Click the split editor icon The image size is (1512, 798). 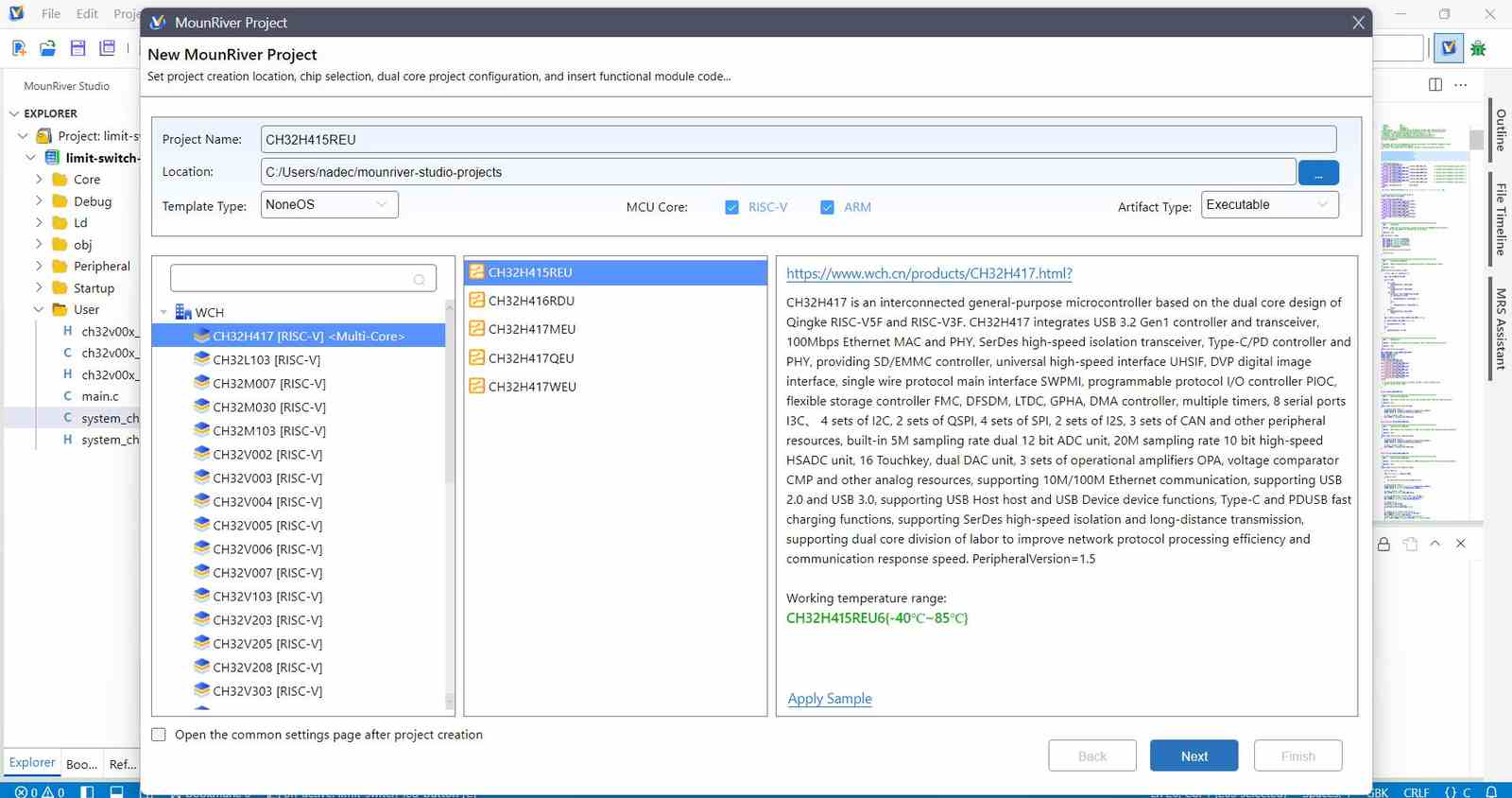1435,84
